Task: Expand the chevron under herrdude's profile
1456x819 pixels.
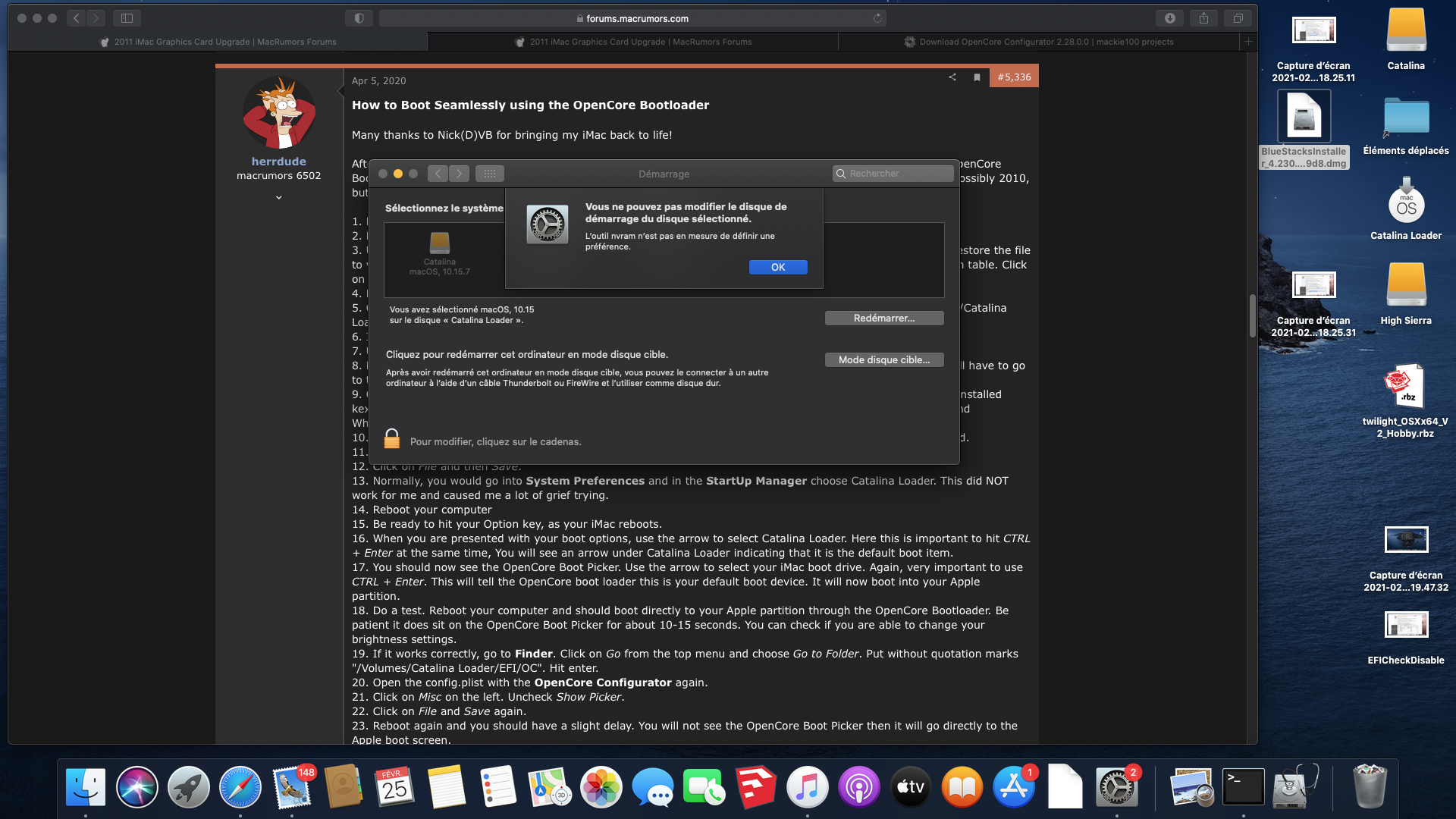Action: (278, 197)
